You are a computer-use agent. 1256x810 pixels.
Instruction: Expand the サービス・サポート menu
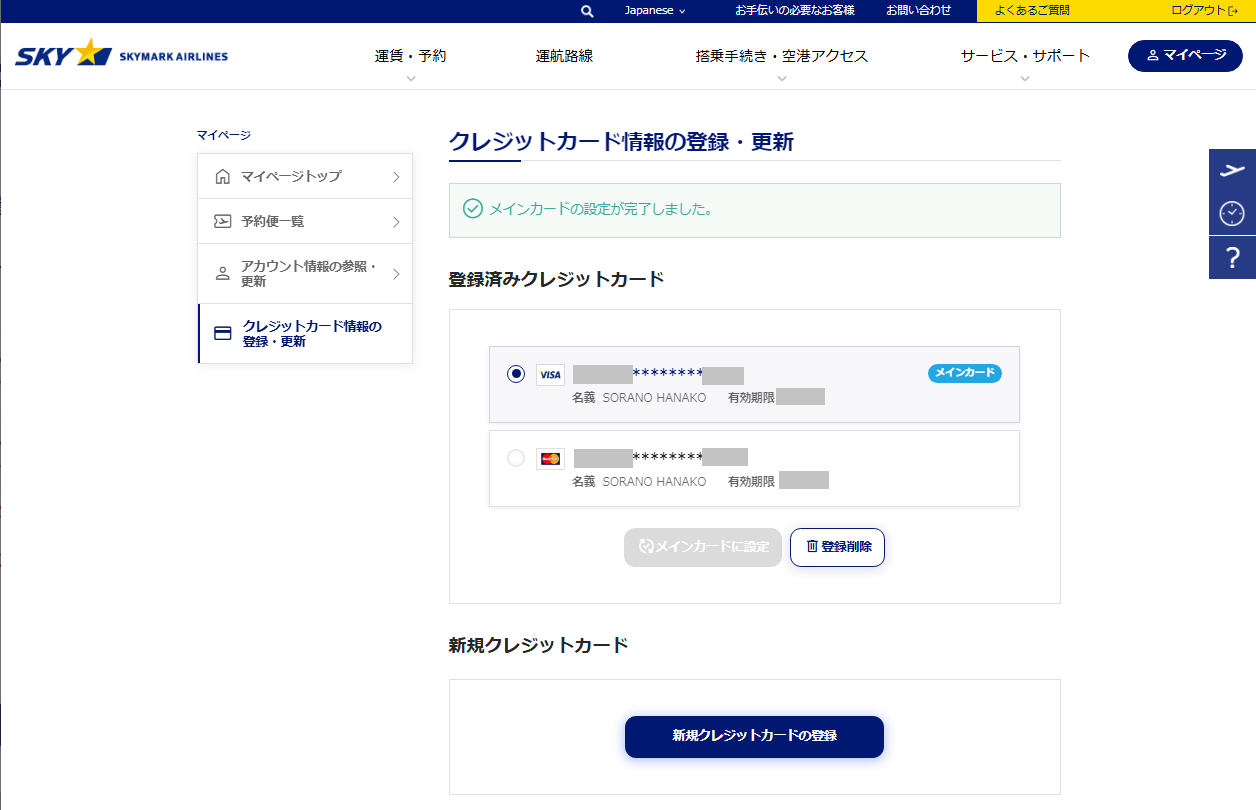[x=1024, y=57]
